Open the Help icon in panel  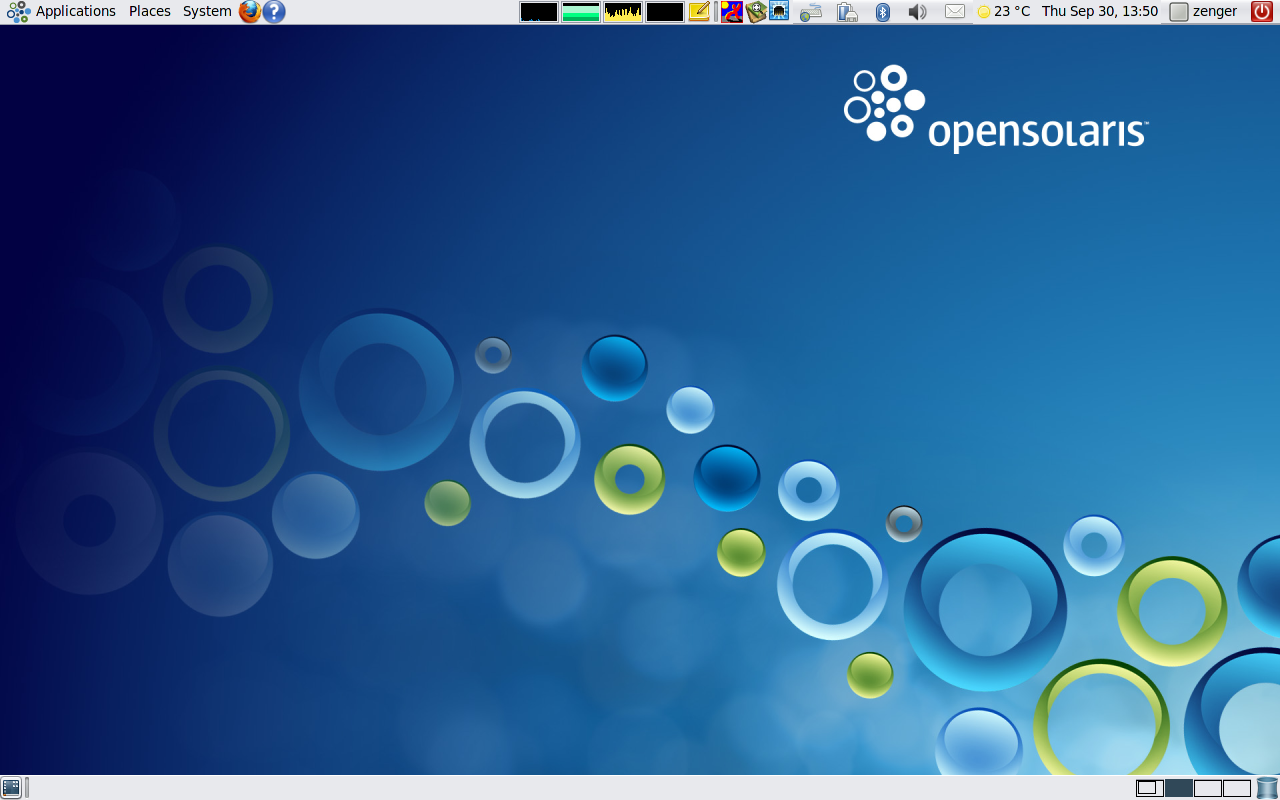pyautogui.click(x=274, y=12)
